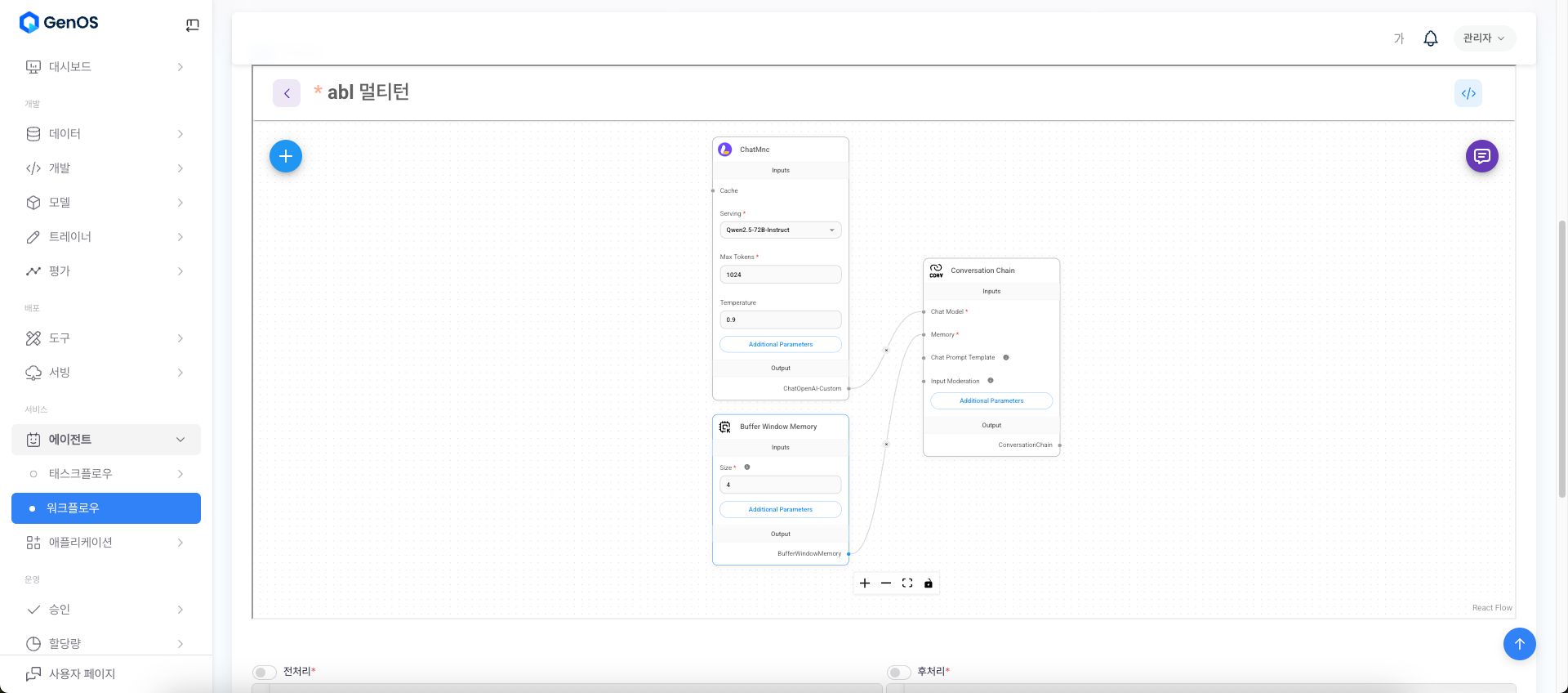Image resolution: width=1568 pixels, height=693 pixels.
Task: Open the purple chat preview icon
Action: pyautogui.click(x=1481, y=156)
